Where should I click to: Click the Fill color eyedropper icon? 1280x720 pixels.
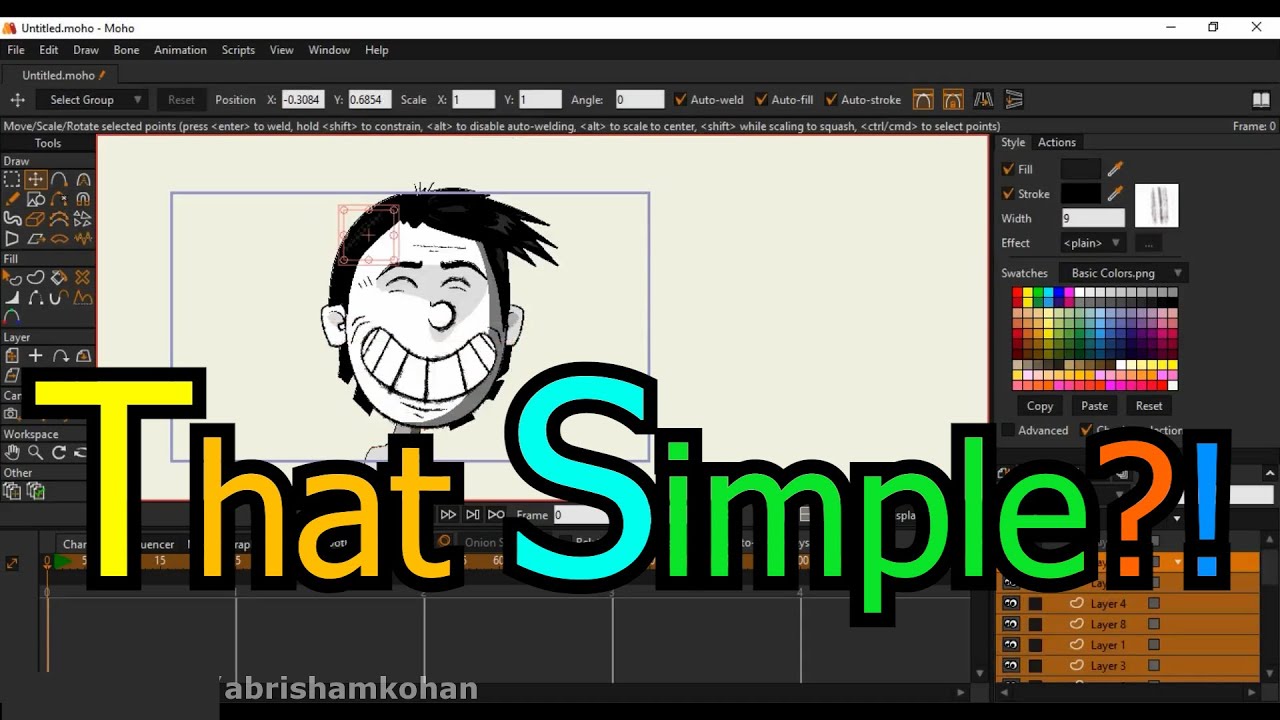(1115, 169)
